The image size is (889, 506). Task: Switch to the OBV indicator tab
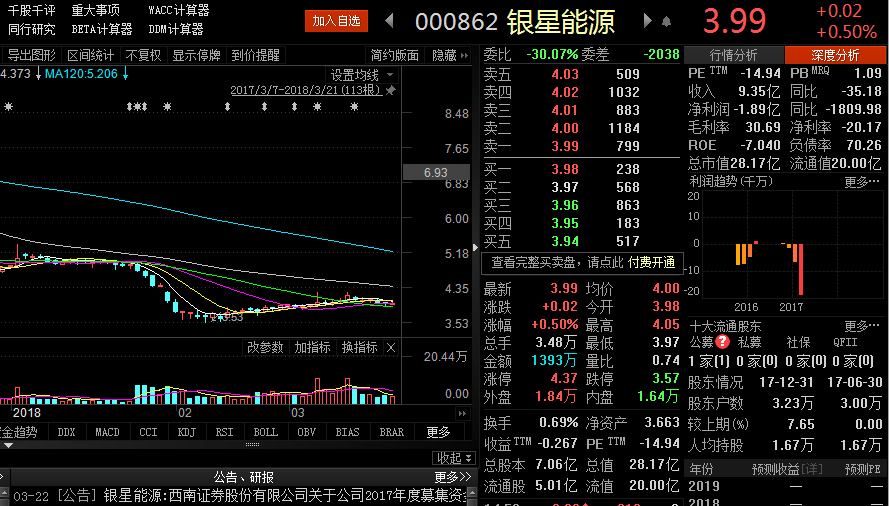[x=306, y=432]
